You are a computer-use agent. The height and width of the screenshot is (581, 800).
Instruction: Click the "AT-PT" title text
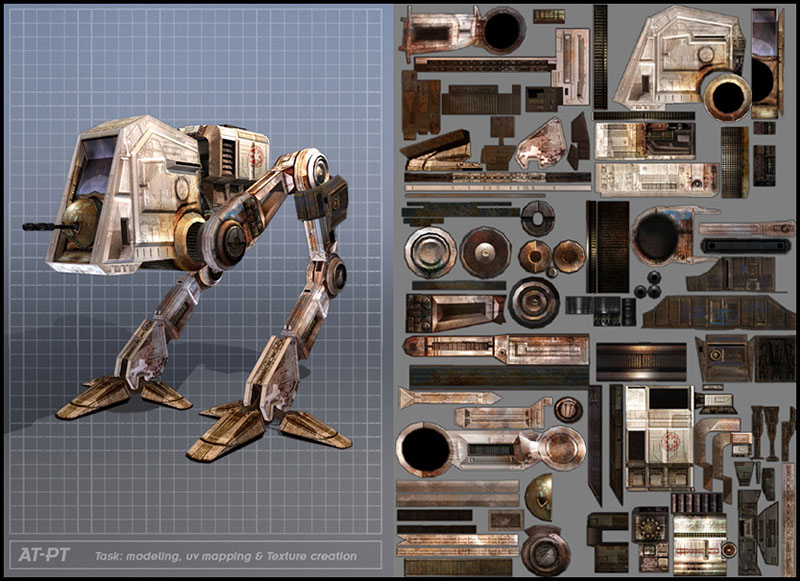[44, 555]
